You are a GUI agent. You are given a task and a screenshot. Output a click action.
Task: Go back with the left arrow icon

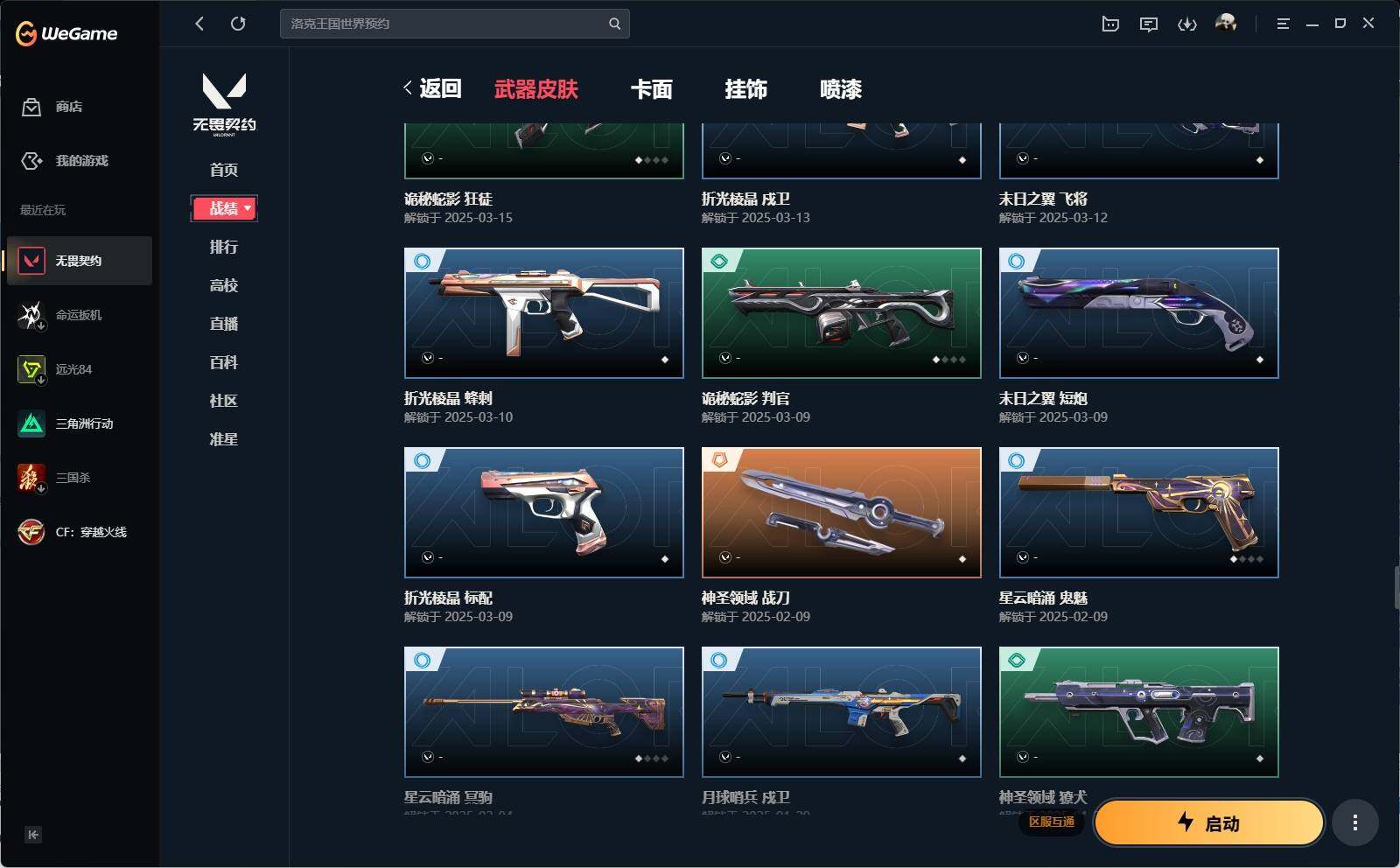[x=199, y=24]
